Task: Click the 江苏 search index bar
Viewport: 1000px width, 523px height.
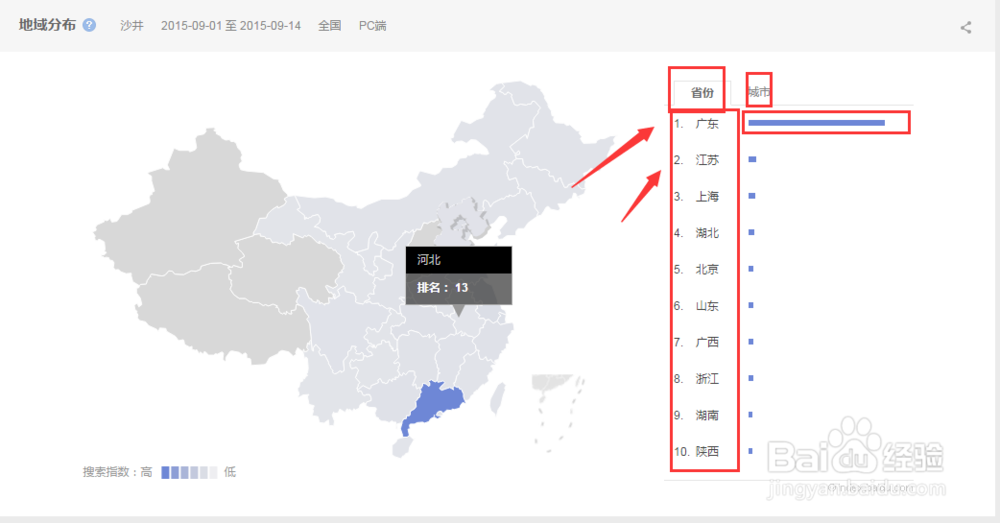Action: pyautogui.click(x=753, y=159)
